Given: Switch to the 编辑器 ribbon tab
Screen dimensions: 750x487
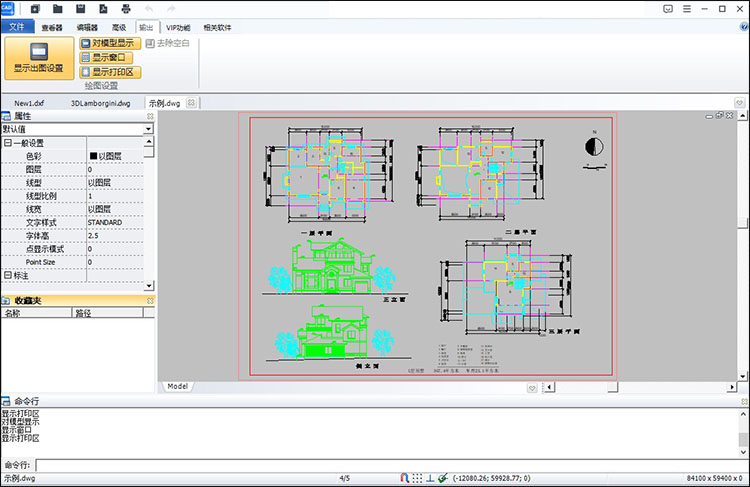Looking at the screenshot, I should 87,28.
